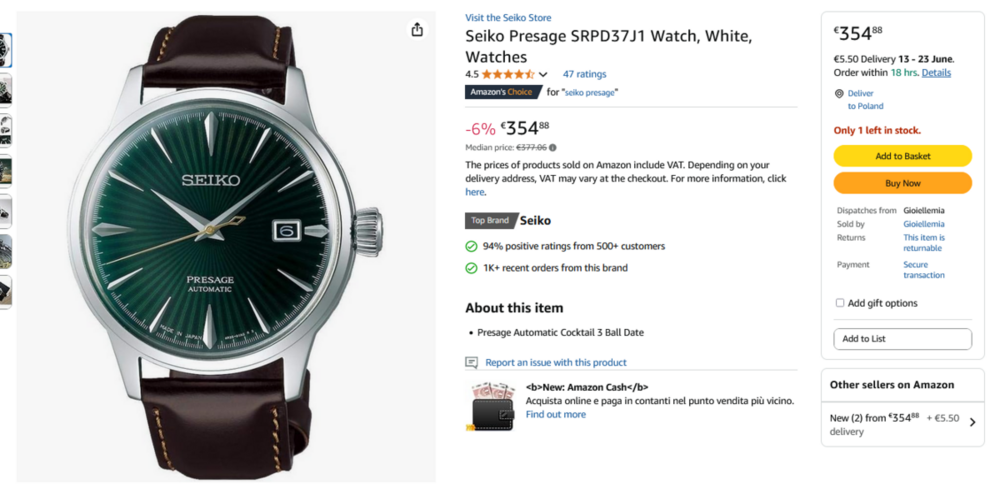This screenshot has height=489, width=1000.
Task: Click the Top Brand badge
Action: [x=490, y=220]
